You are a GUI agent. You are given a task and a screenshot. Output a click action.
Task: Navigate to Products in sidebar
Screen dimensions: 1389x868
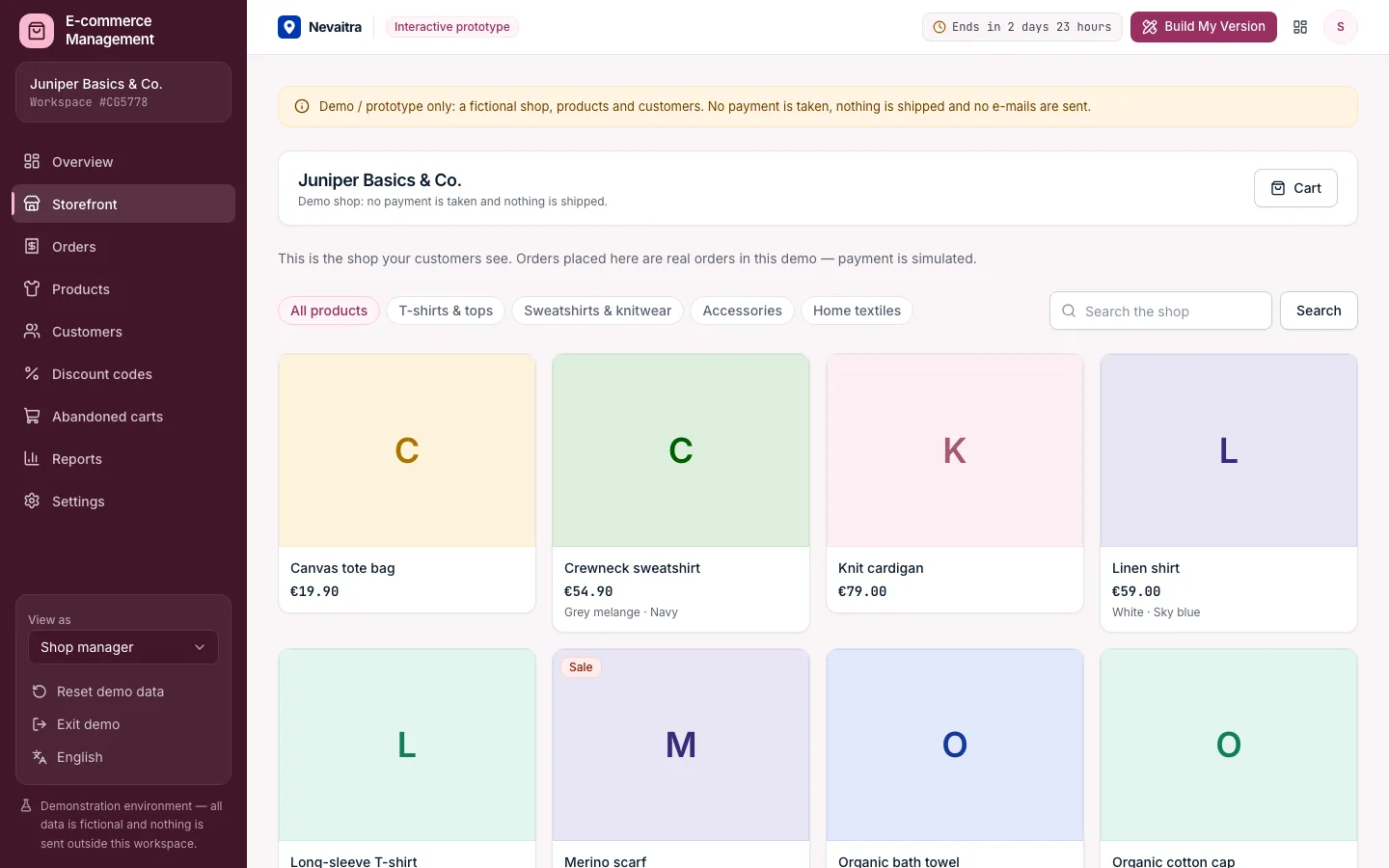(x=123, y=289)
